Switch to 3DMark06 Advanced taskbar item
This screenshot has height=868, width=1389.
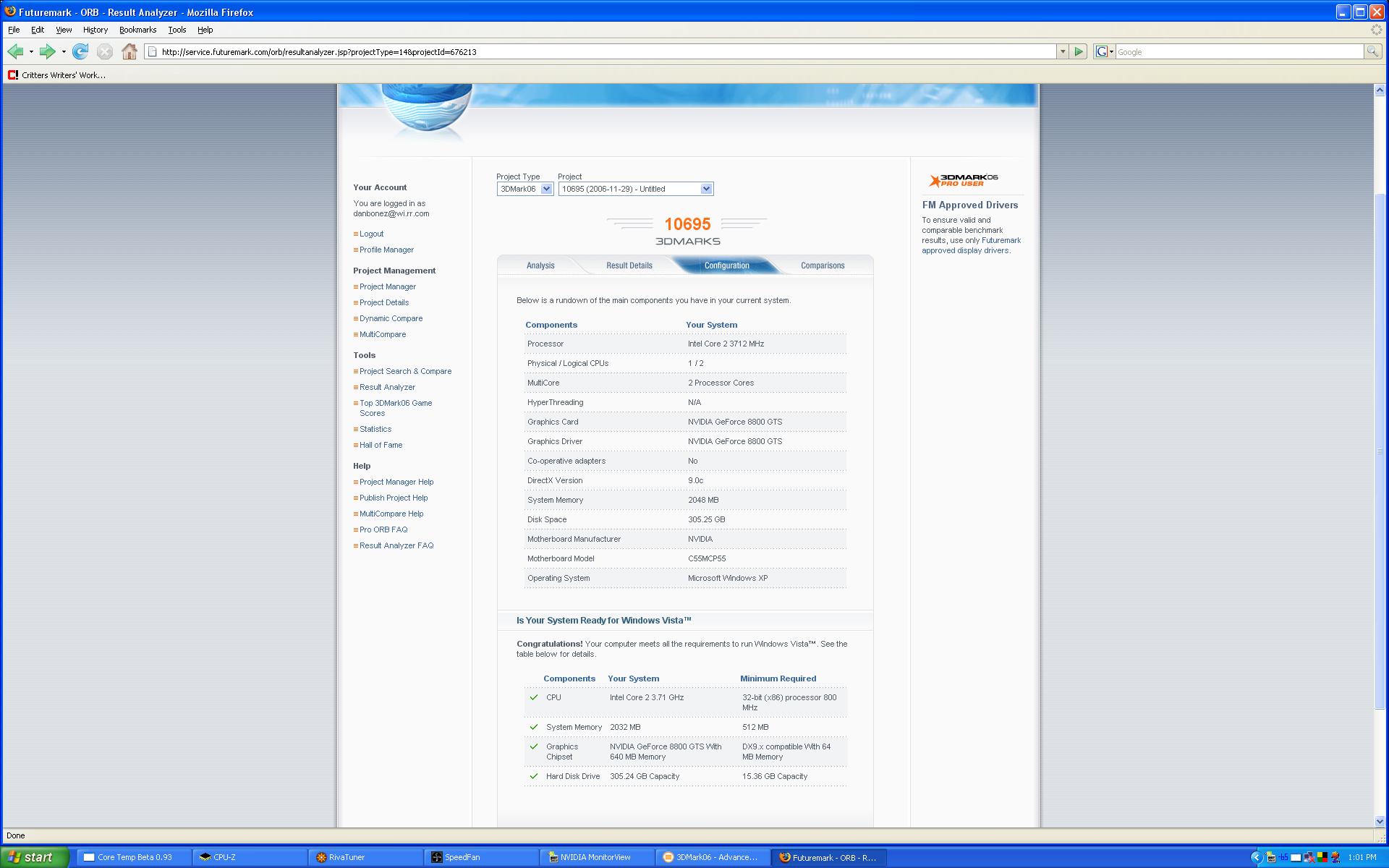713,857
